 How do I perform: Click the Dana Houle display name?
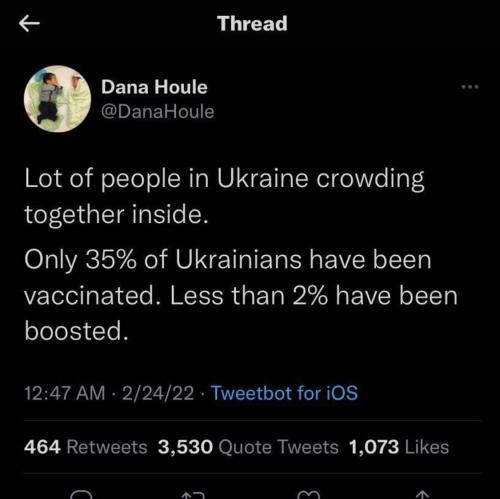point(154,87)
